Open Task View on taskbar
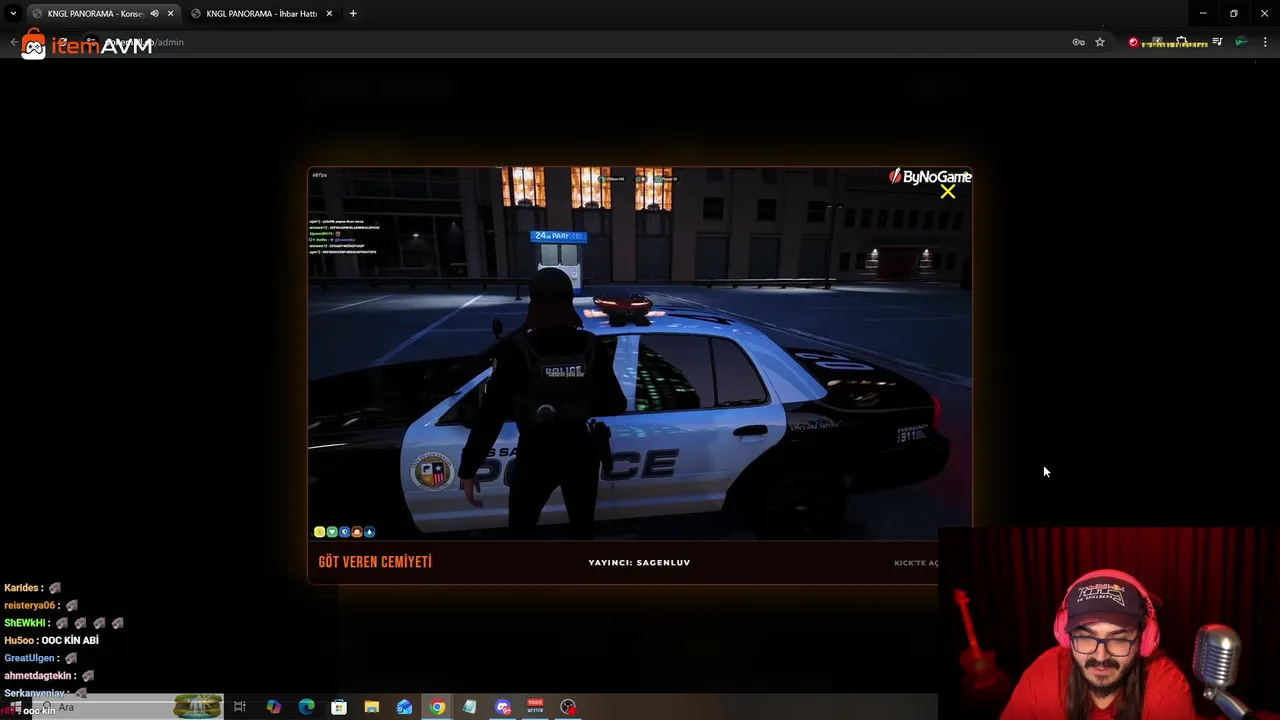 click(x=240, y=708)
